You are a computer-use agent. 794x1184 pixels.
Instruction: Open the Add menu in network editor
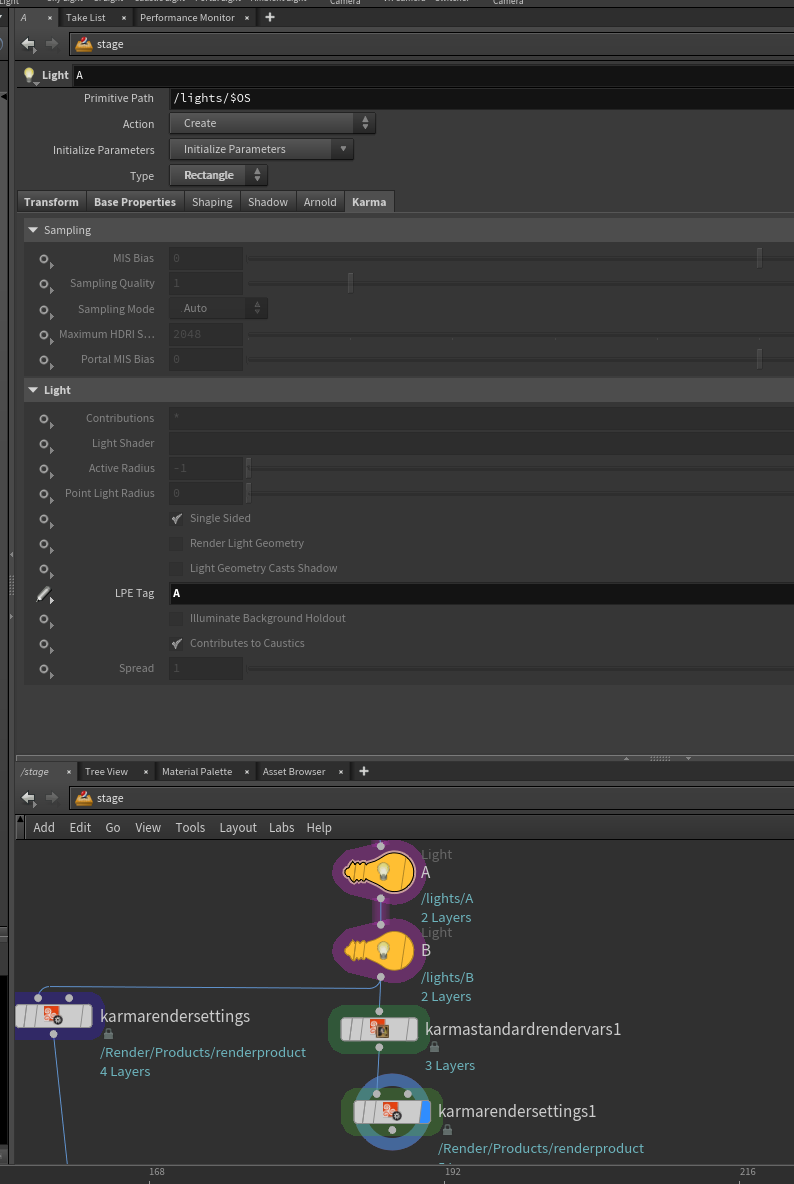click(44, 828)
